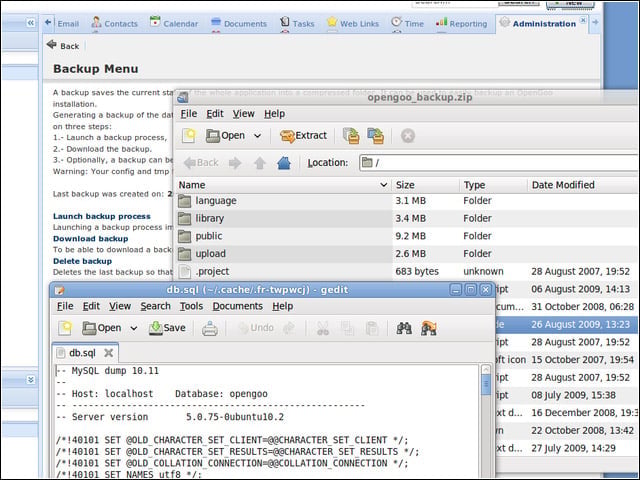
Task: Click the Add folder to archive icon
Action: pos(376,136)
